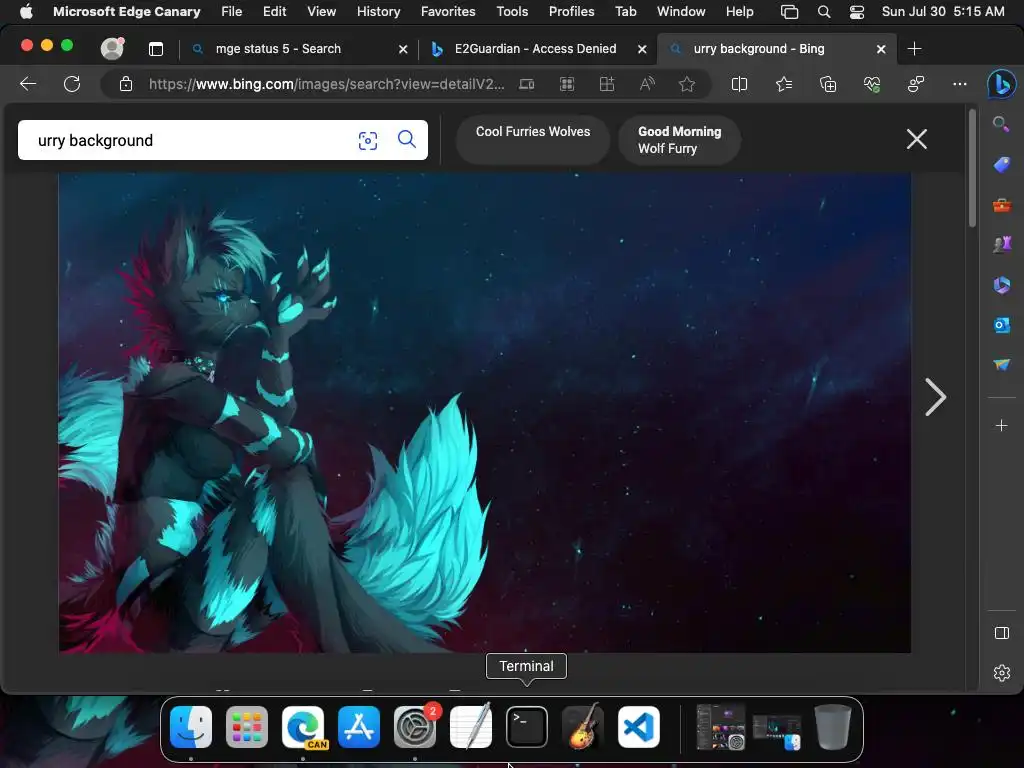Add this page to favorites star

click(686, 84)
